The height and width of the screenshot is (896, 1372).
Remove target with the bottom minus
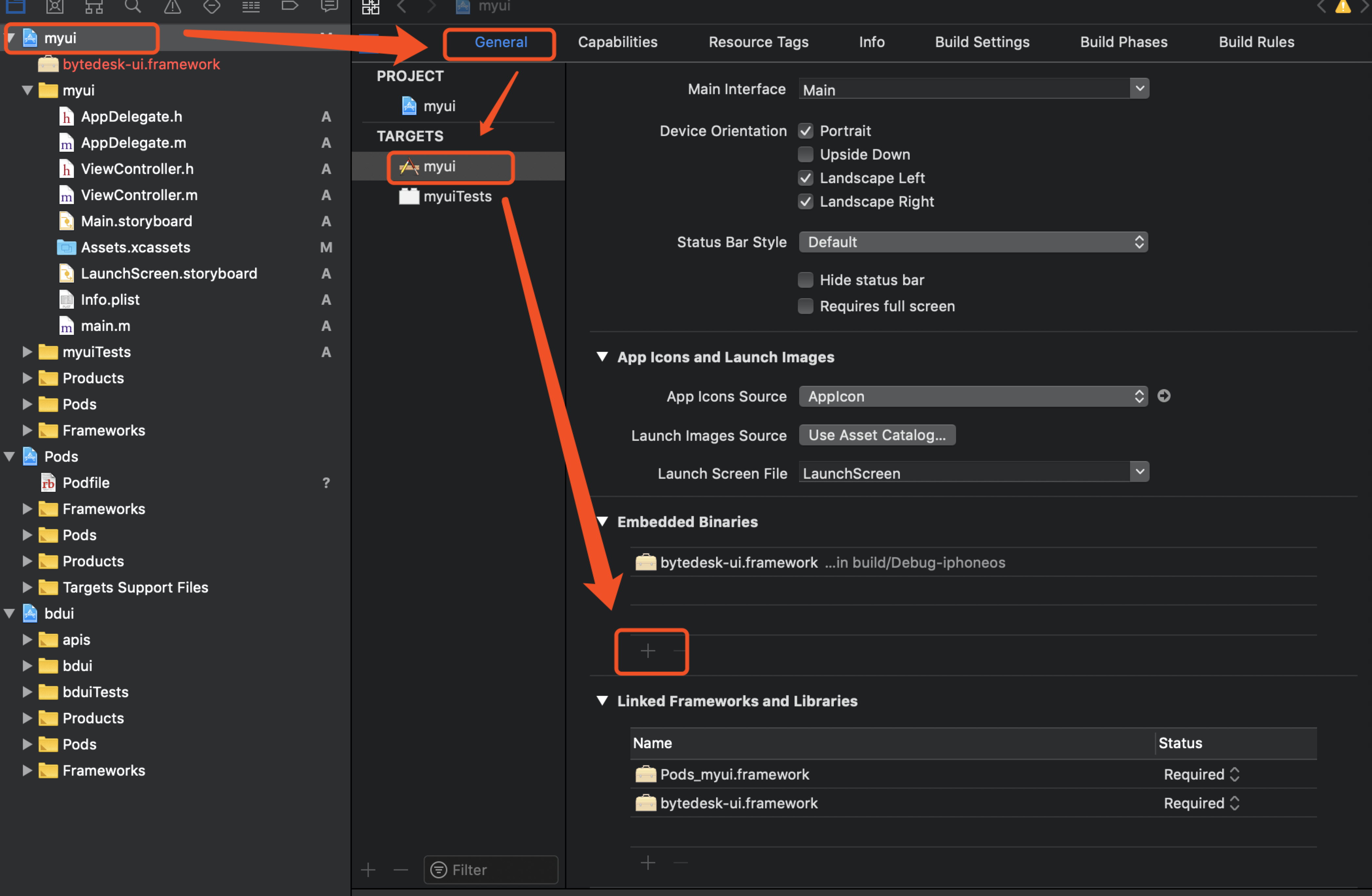click(401, 870)
